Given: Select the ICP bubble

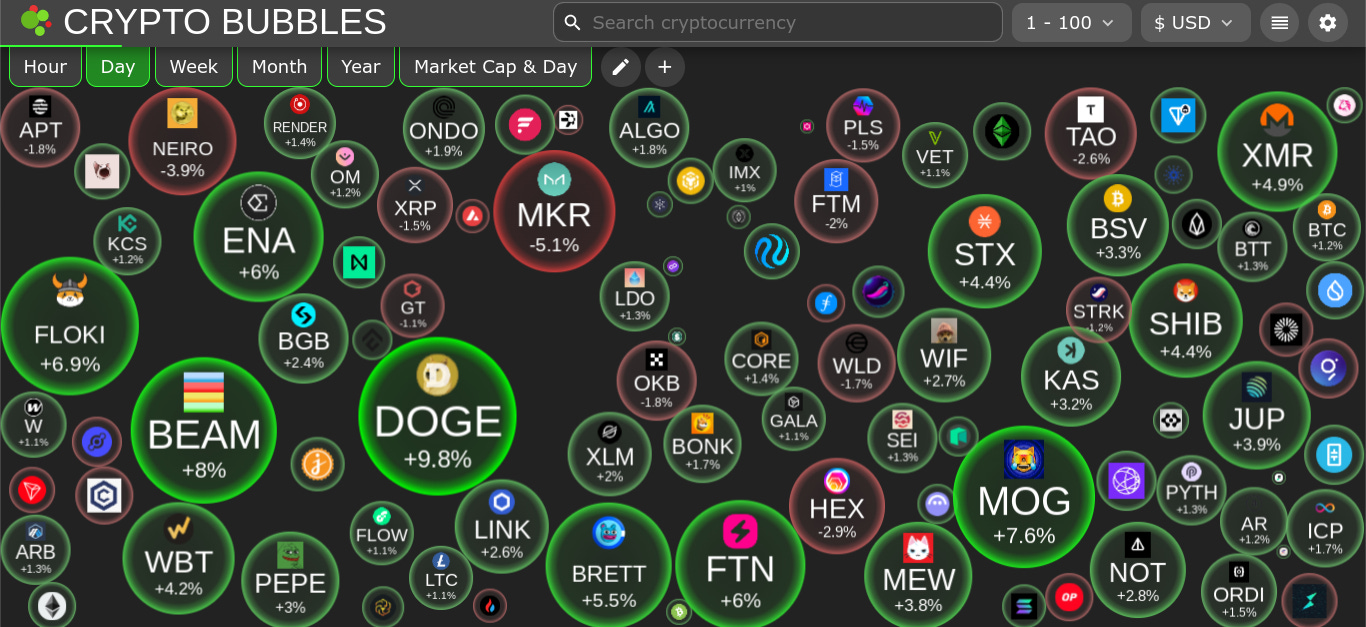Looking at the screenshot, I should click(1325, 528).
